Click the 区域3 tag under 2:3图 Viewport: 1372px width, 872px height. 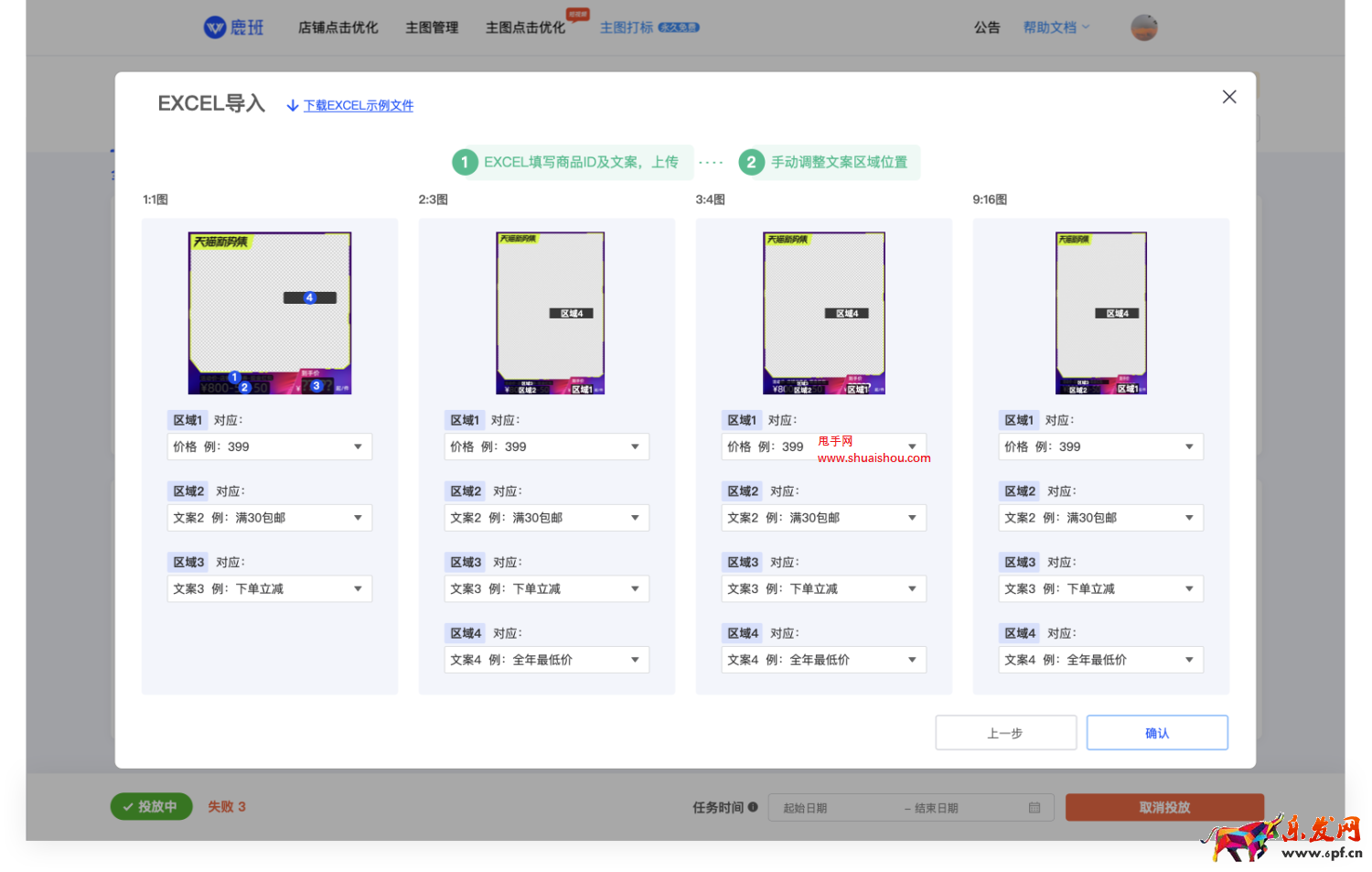click(x=466, y=562)
